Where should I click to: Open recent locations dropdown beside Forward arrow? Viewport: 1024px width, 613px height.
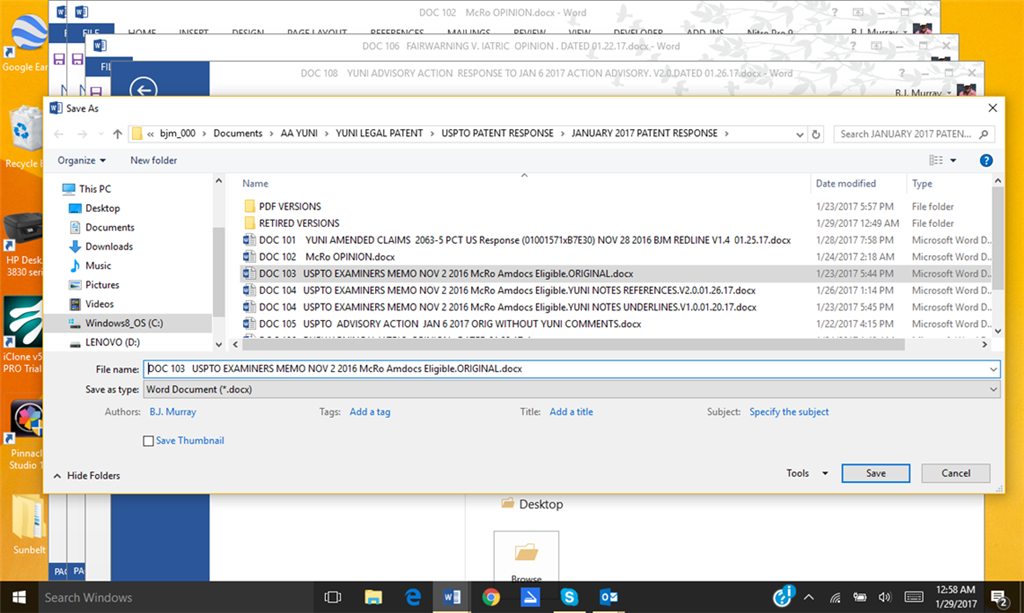click(x=101, y=134)
